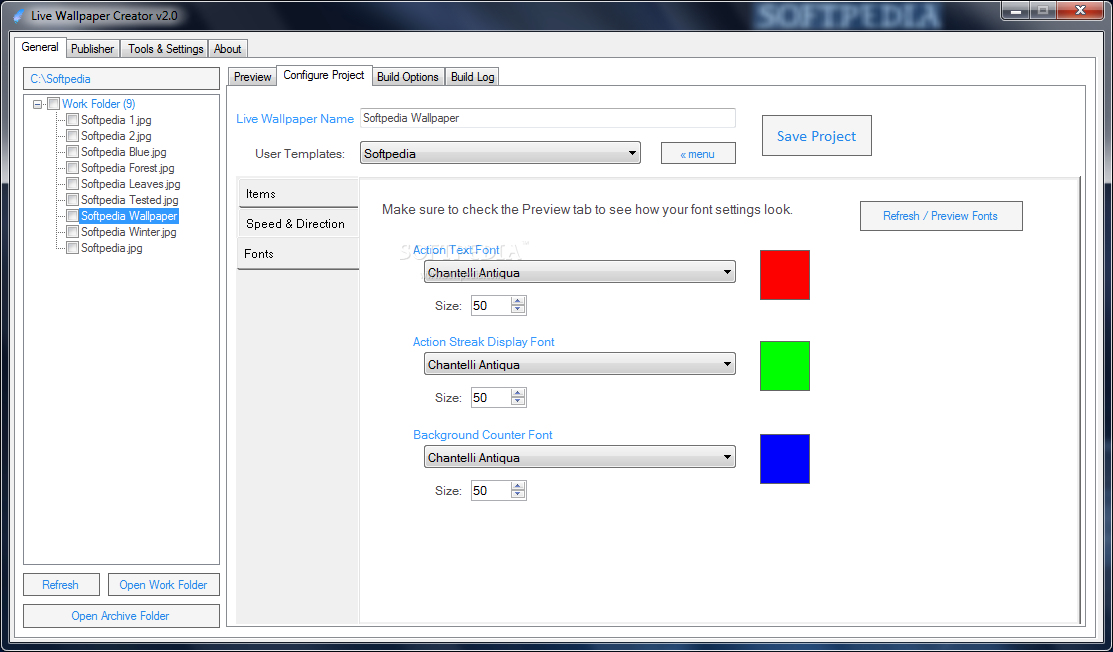This screenshot has height=652, width=1113.
Task: Select Softpedia Leaves.jpg in the tree
Action: pos(131,184)
